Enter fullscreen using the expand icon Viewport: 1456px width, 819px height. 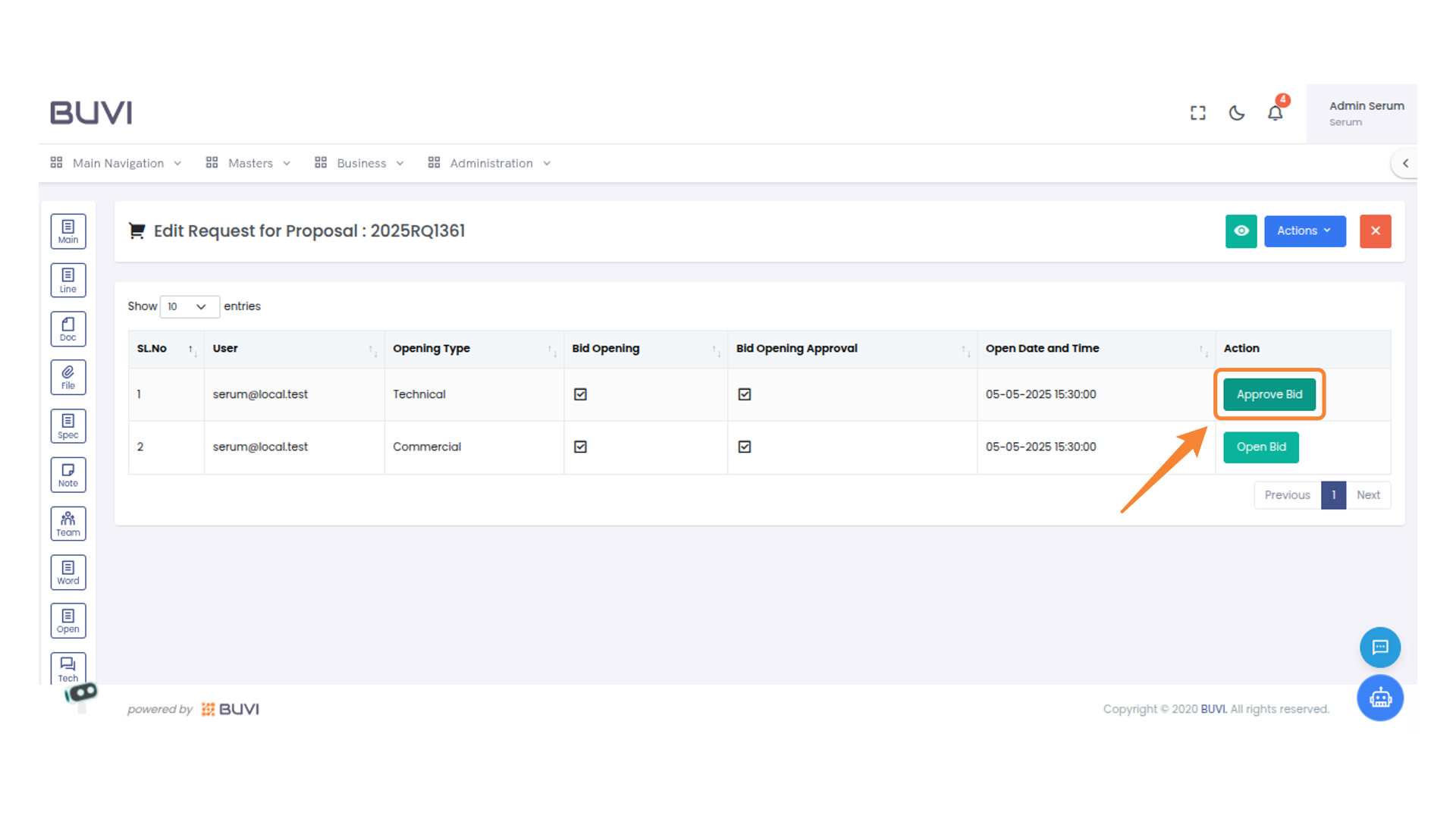[1198, 113]
